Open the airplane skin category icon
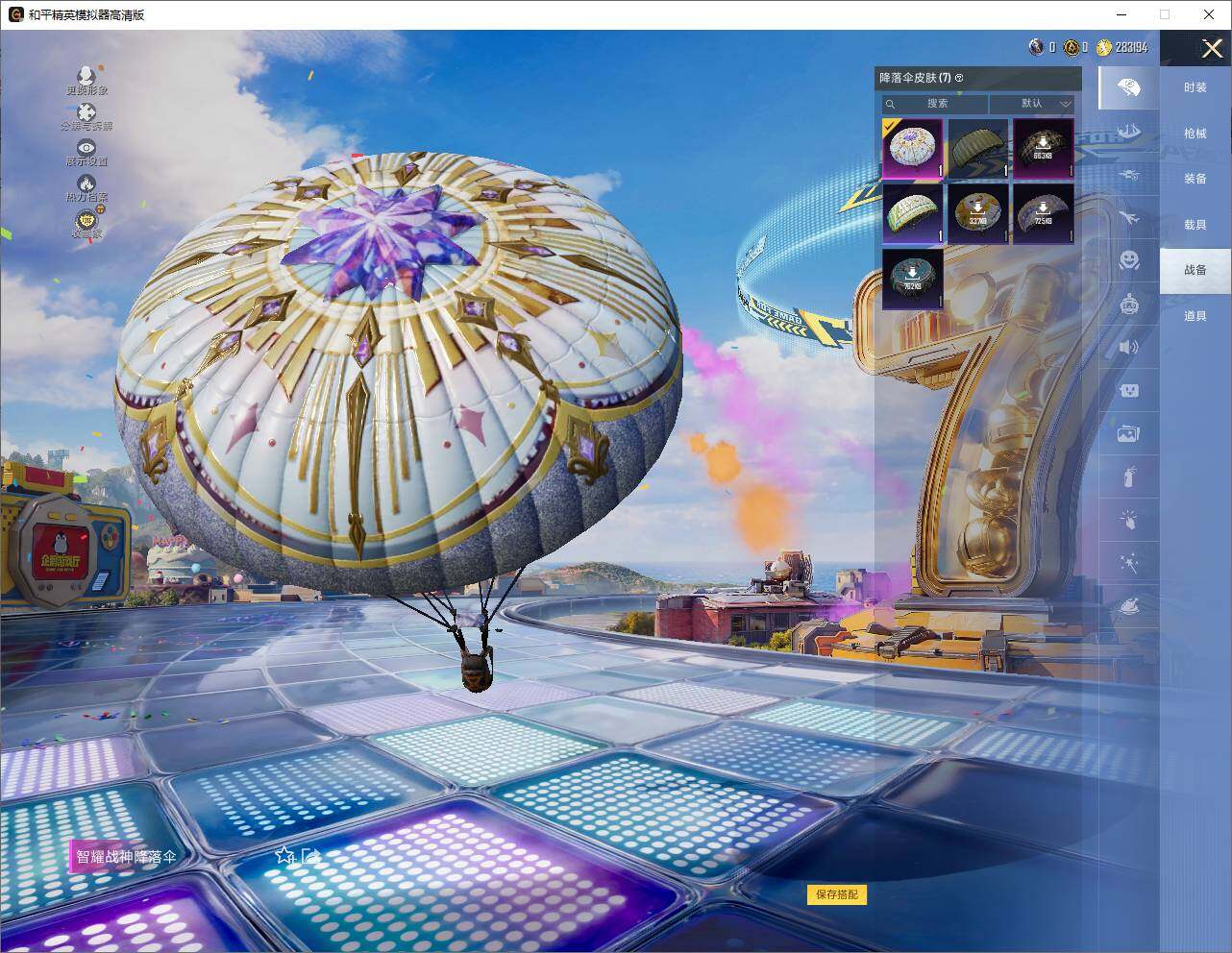1232x953 pixels. click(1128, 218)
